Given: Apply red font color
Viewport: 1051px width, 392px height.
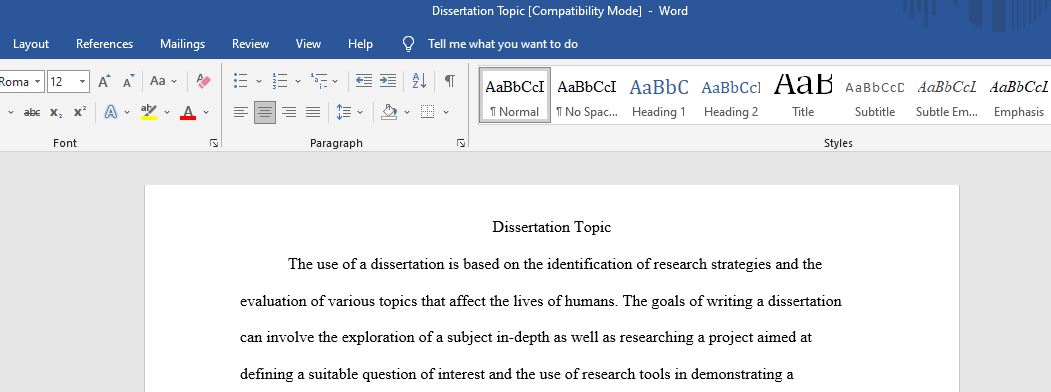Looking at the screenshot, I should pos(188,113).
